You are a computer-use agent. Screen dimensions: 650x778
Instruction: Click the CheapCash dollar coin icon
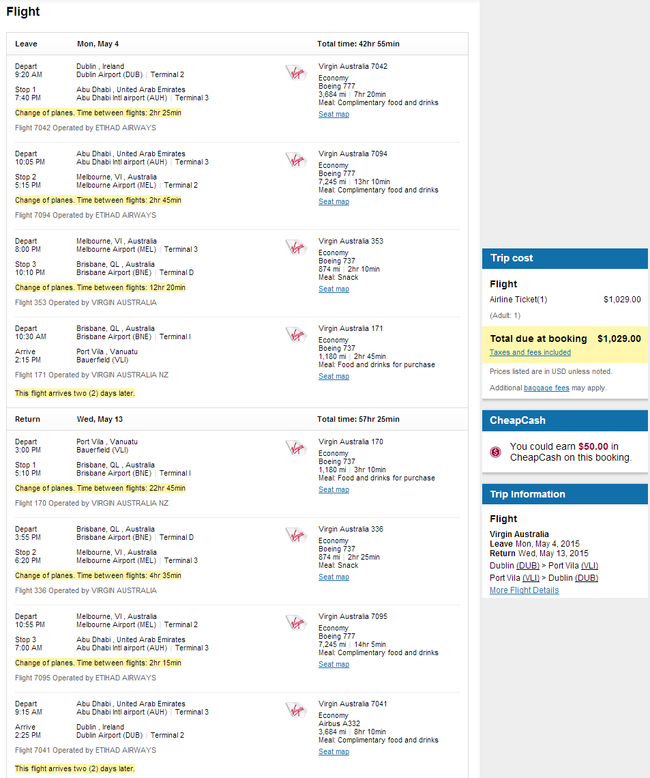pyautogui.click(x=495, y=452)
